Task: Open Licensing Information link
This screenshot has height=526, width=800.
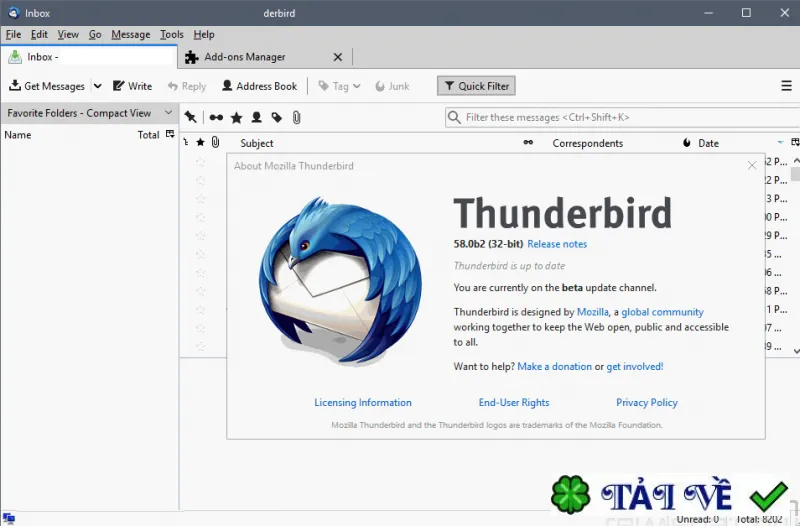Action: click(363, 403)
